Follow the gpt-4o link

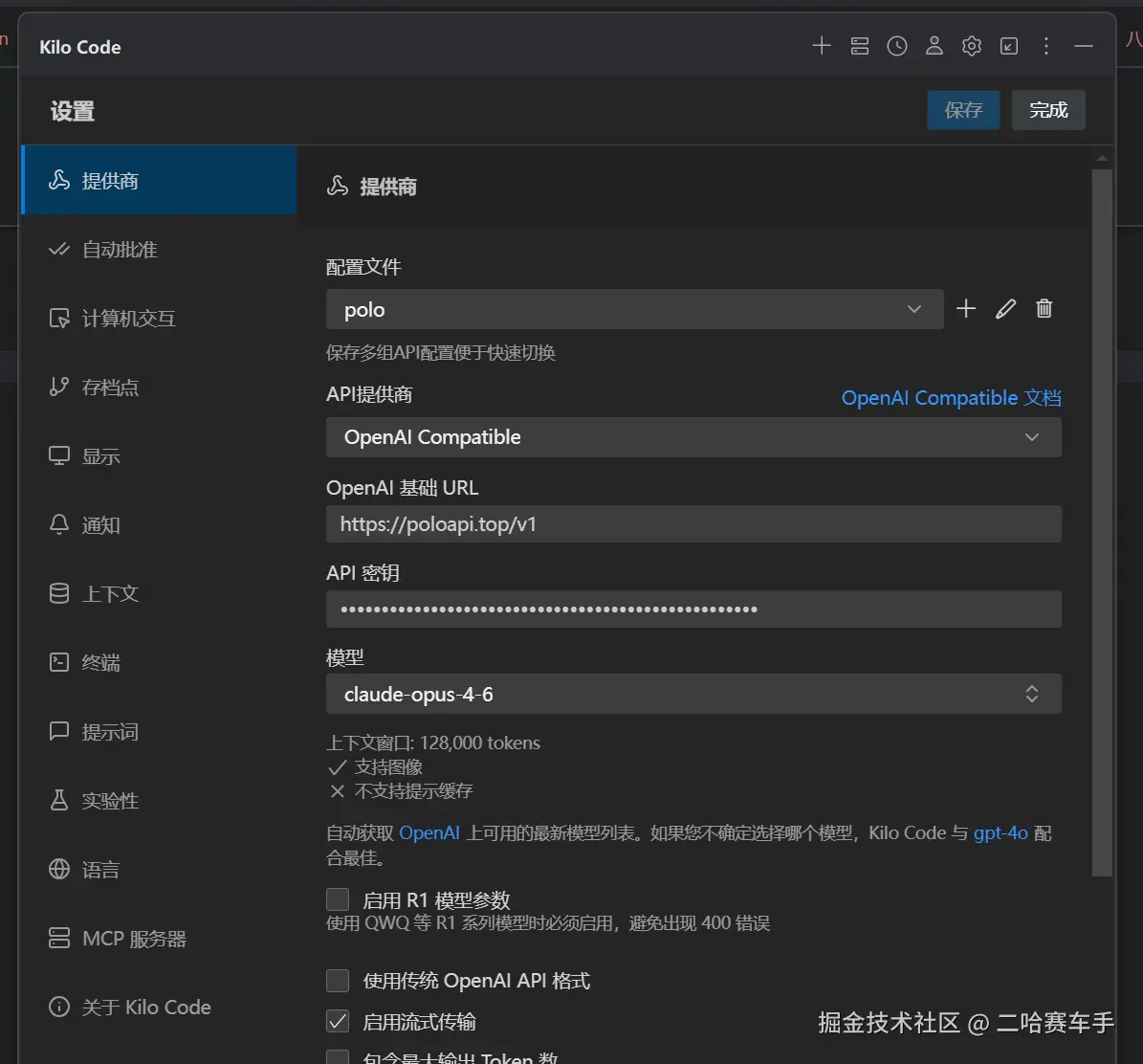[1000, 832]
